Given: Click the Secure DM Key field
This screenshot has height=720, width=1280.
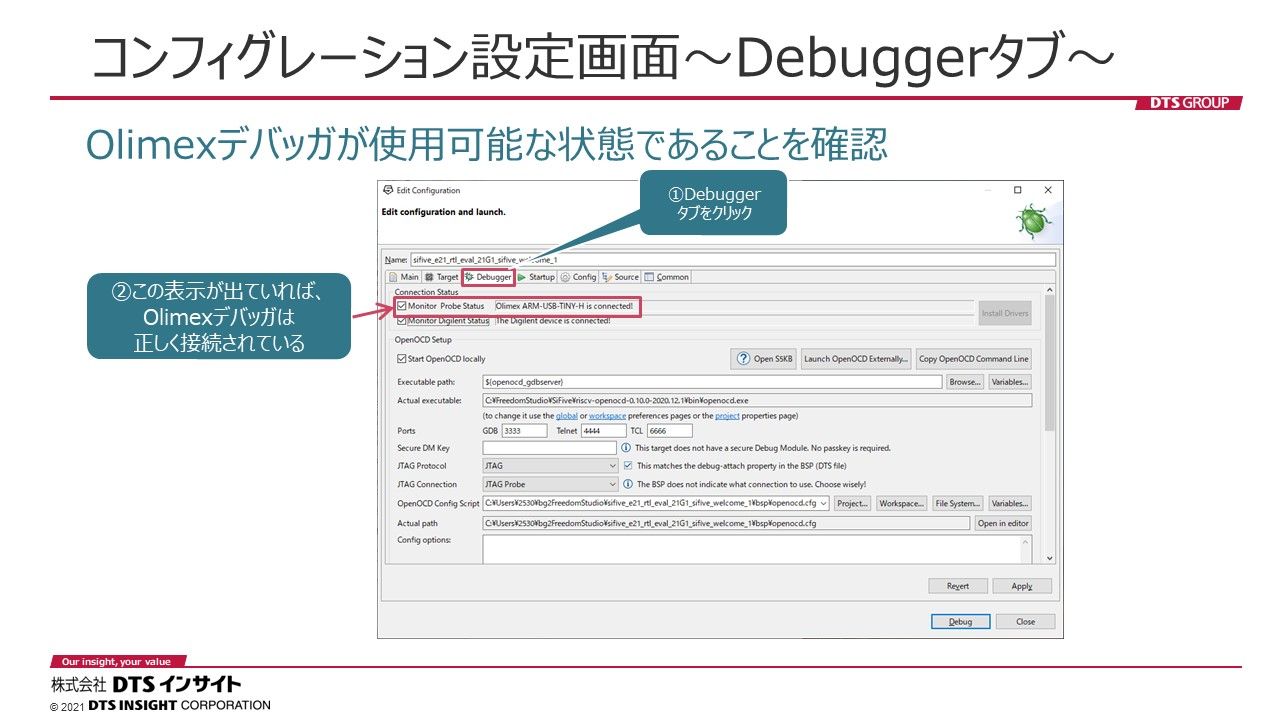Looking at the screenshot, I should click(x=549, y=448).
